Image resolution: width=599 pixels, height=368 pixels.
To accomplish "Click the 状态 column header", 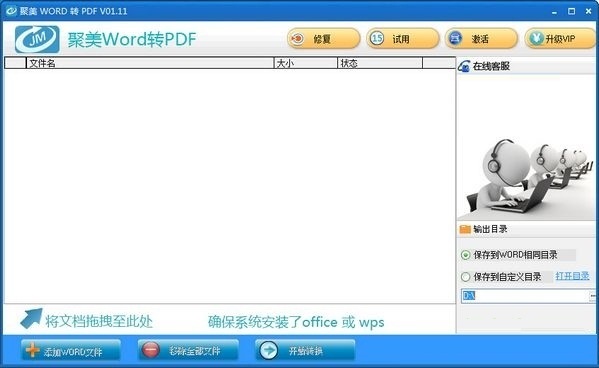I will click(380, 63).
